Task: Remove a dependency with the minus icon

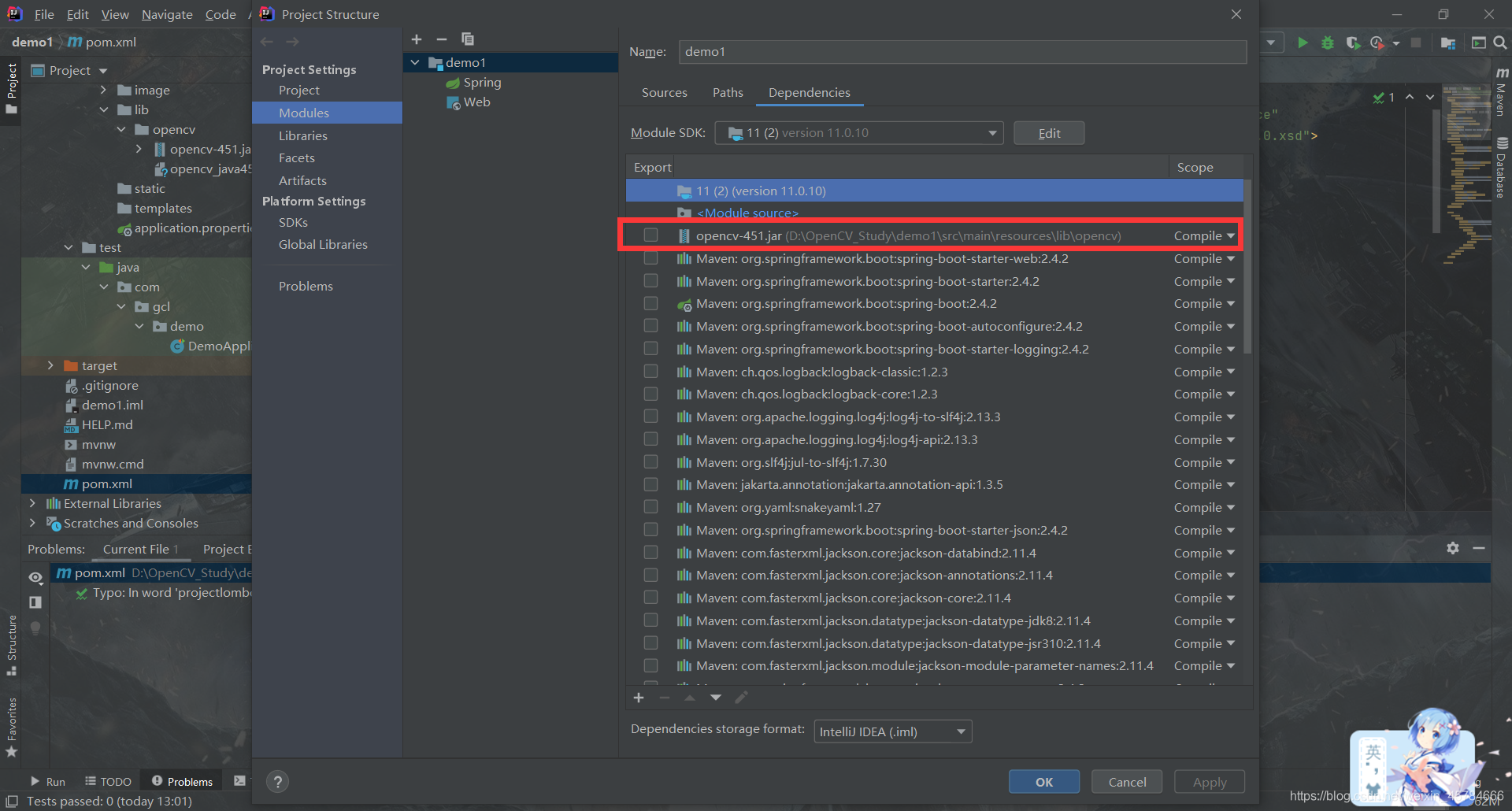Action: pos(664,698)
